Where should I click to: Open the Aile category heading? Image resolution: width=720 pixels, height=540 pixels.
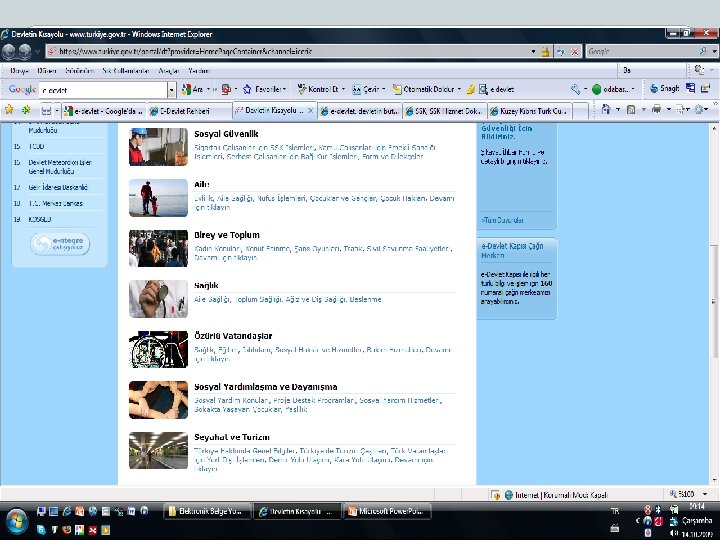(202, 185)
